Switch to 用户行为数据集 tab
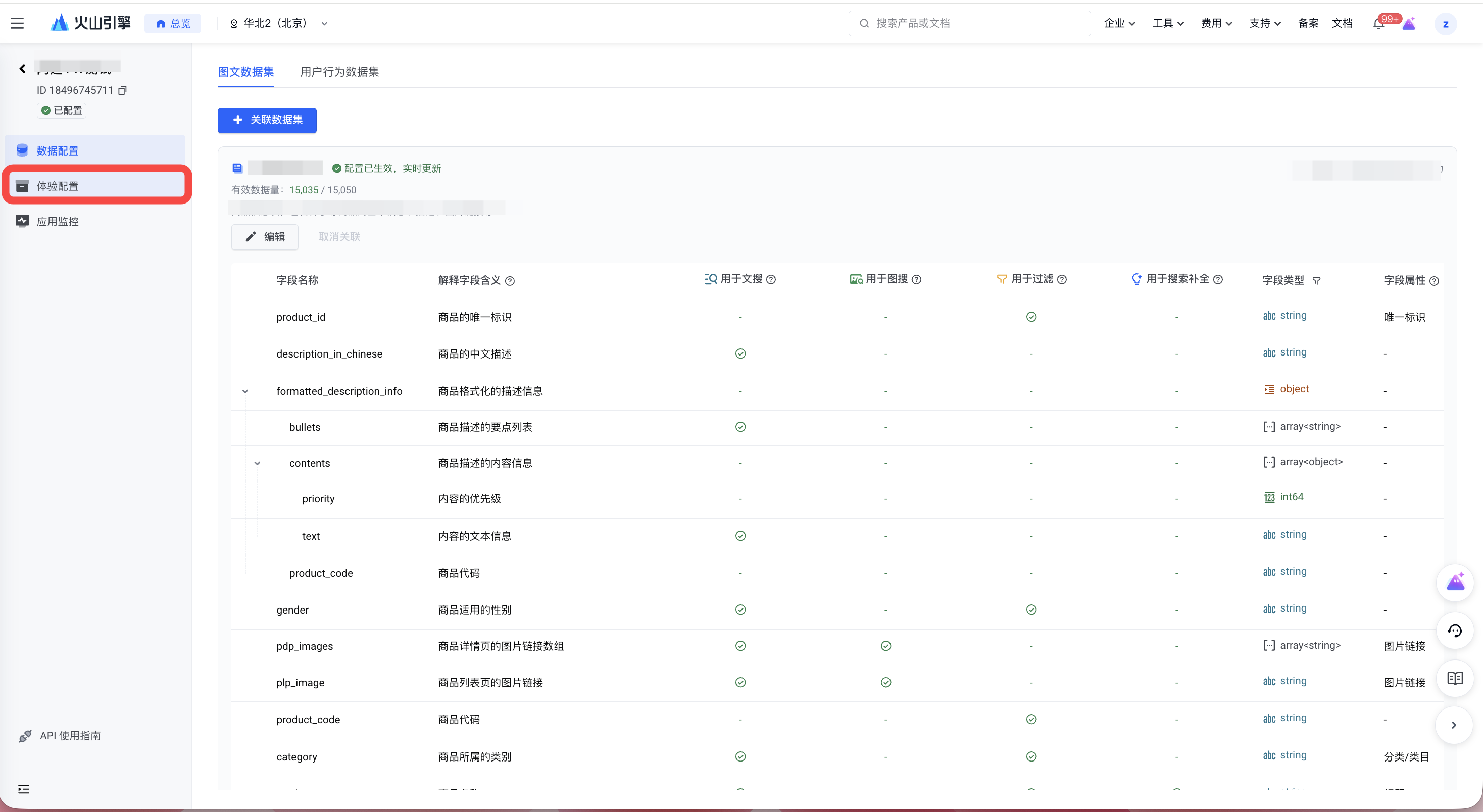Viewport: 1483px width, 812px height. tap(339, 72)
